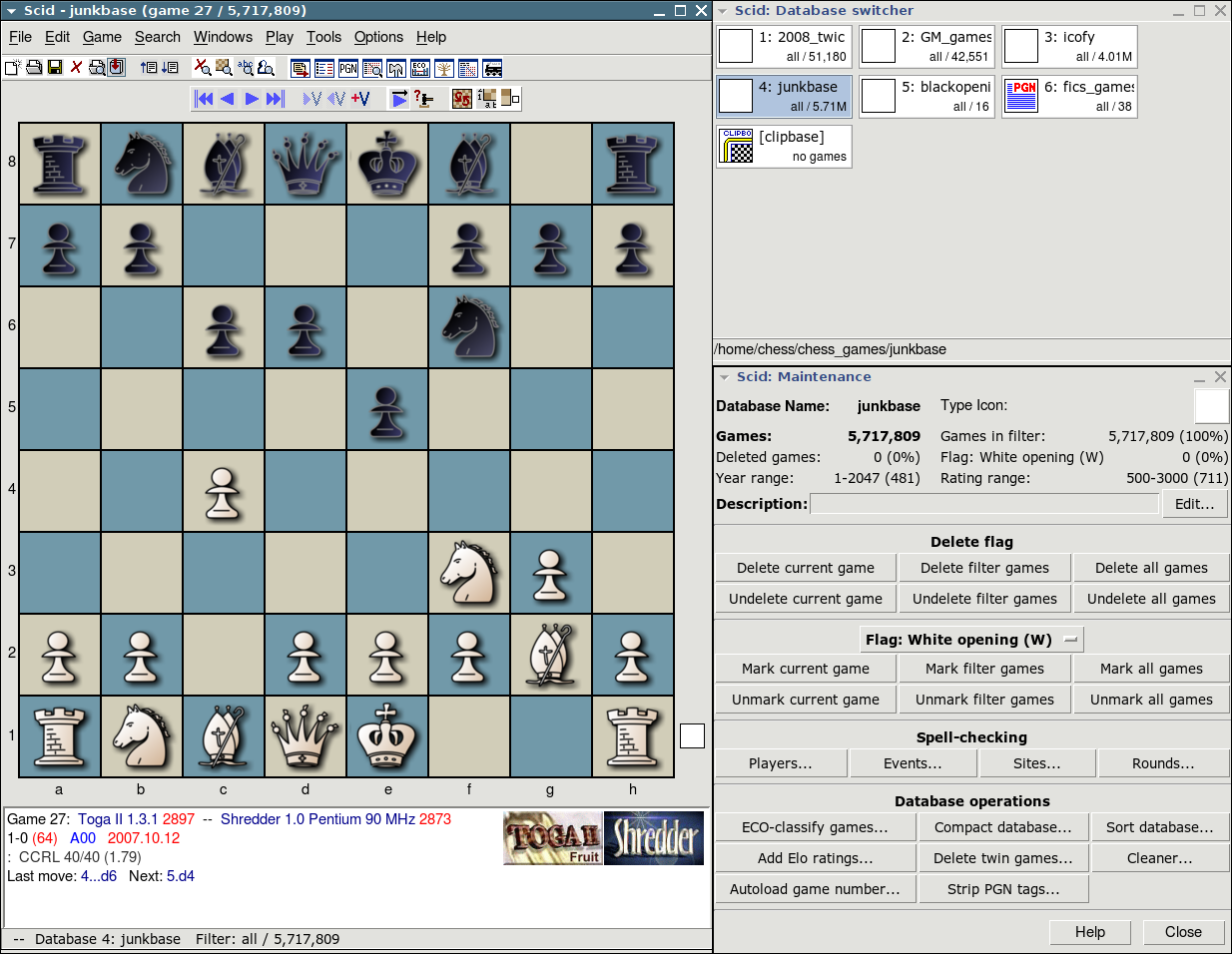This screenshot has height=954, width=1232.
Task: Click the Toga II player name link
Action: point(118,819)
